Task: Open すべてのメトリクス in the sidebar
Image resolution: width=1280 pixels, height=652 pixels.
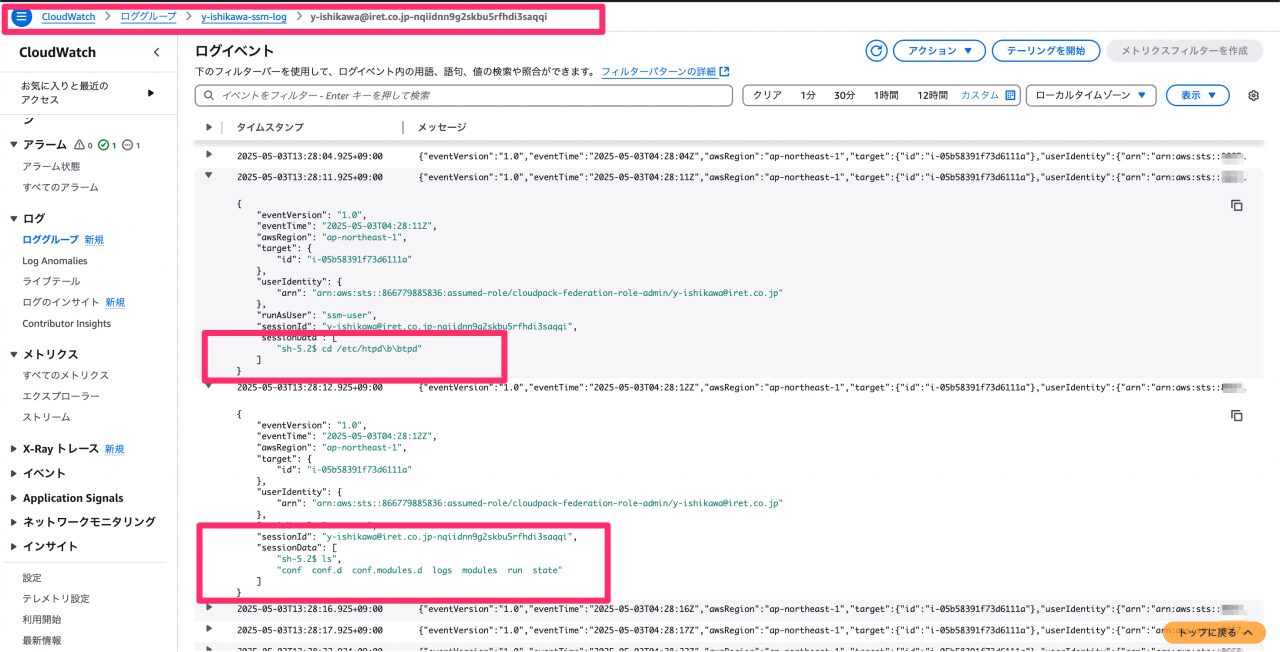Action: (66, 375)
